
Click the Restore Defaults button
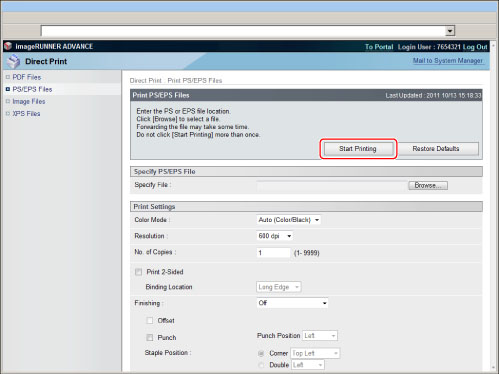tap(436, 149)
